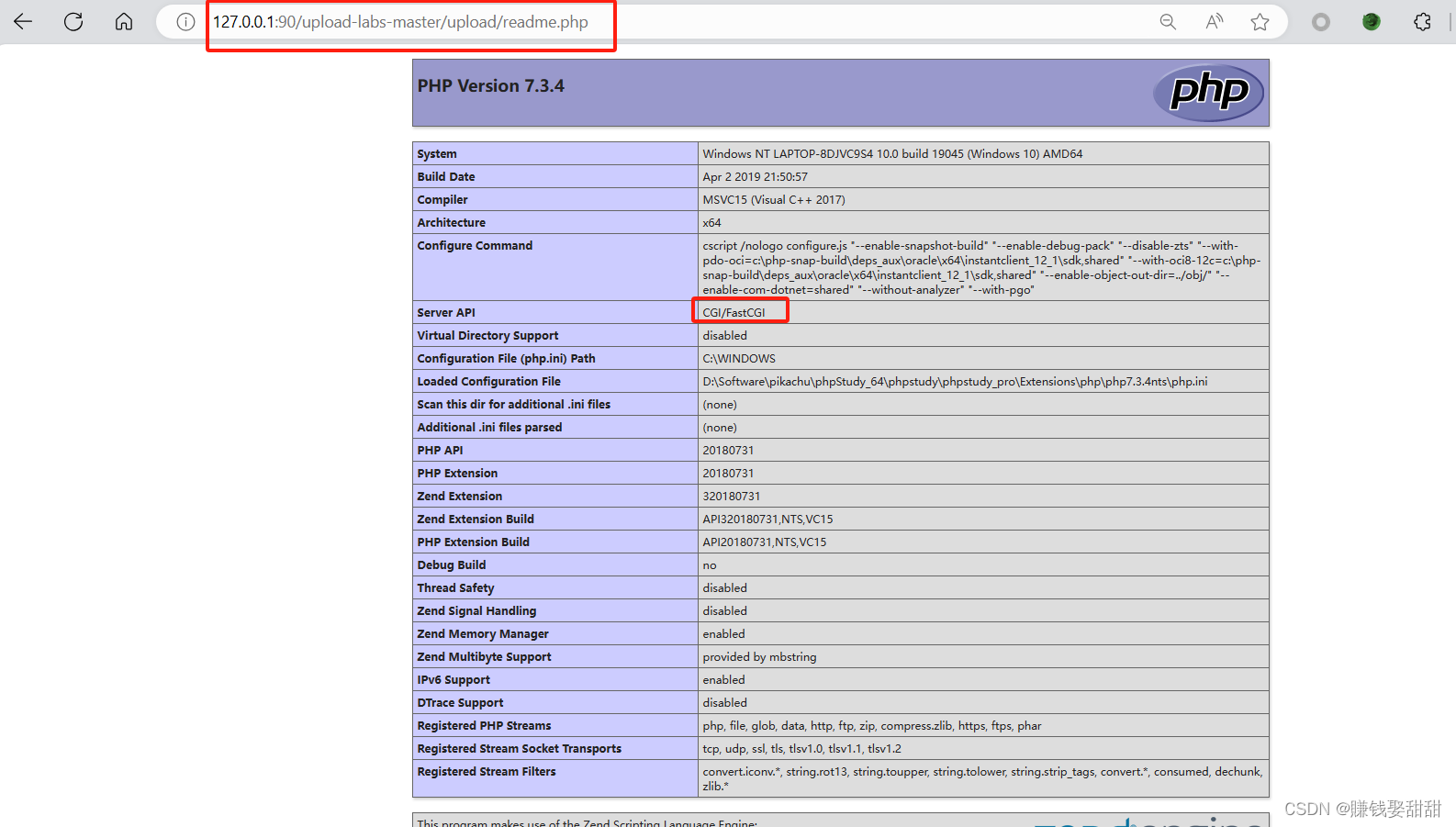Select 'provided by mbstring' value
The image size is (1456, 827).
click(759, 657)
